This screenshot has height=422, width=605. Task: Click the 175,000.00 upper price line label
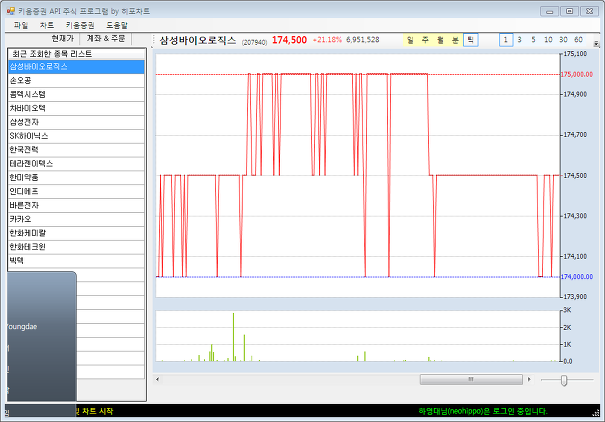point(577,74)
